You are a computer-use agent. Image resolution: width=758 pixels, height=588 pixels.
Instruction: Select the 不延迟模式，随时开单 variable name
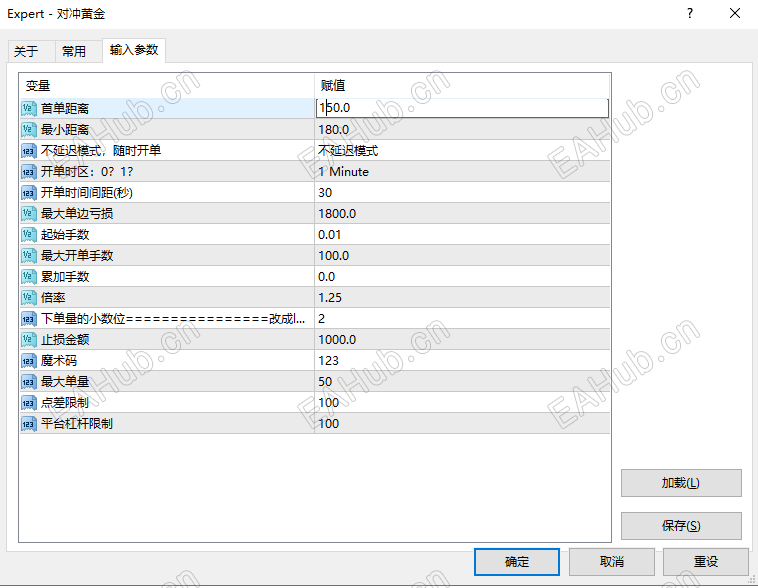coord(101,150)
